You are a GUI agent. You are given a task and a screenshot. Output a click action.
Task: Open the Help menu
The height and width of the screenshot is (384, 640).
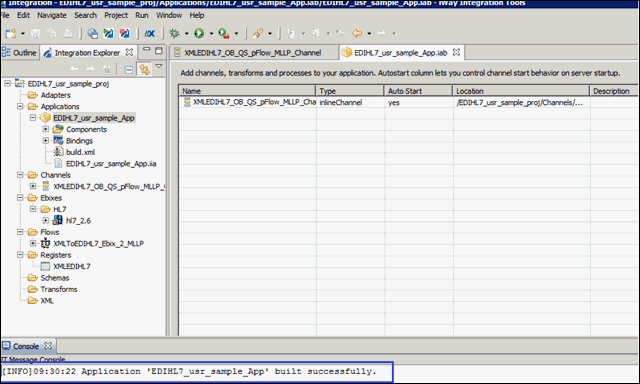click(x=197, y=16)
